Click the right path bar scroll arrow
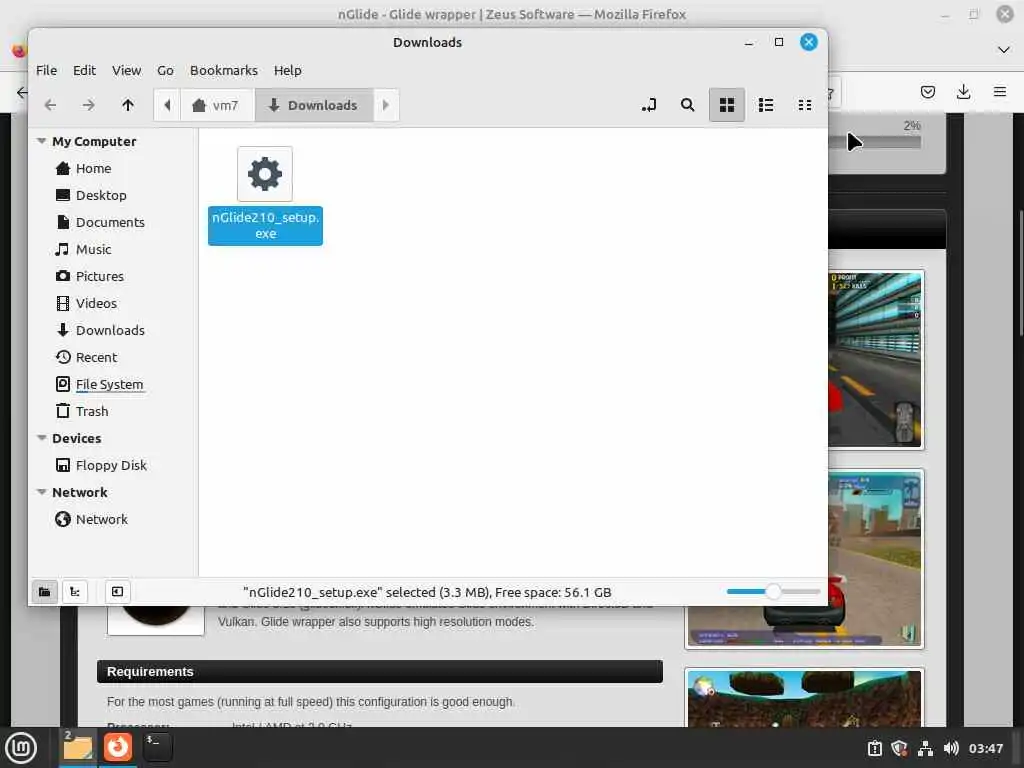Image resolution: width=1024 pixels, height=768 pixels. coord(385,105)
